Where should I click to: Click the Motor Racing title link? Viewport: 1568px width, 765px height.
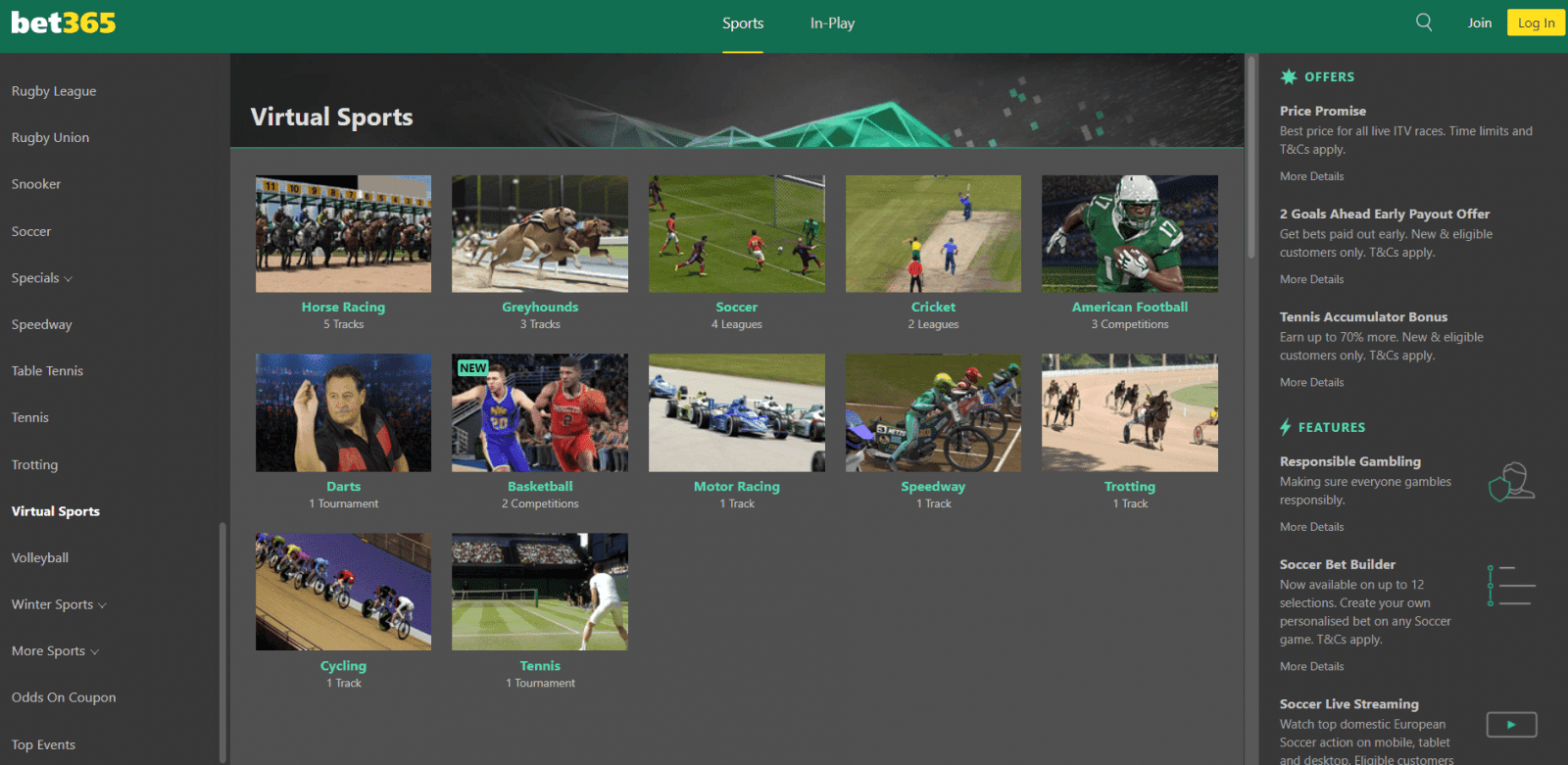pyautogui.click(x=737, y=486)
